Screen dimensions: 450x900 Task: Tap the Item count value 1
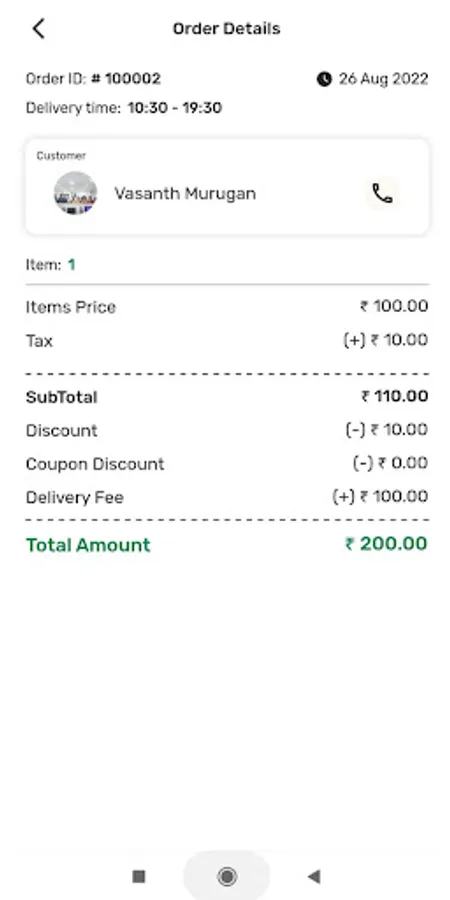[x=72, y=265]
